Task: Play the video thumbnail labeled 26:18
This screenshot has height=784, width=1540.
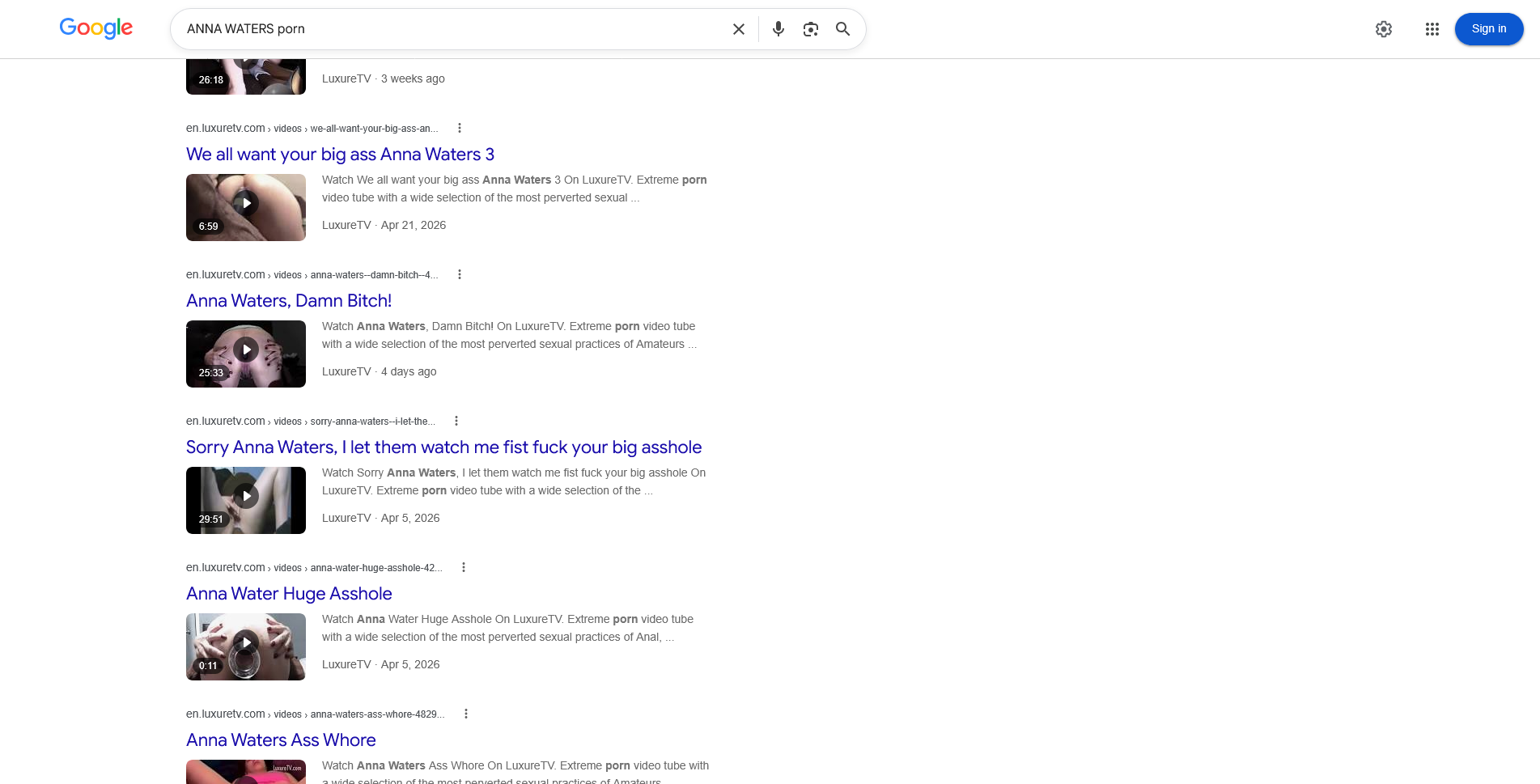Action: pyautogui.click(x=246, y=76)
